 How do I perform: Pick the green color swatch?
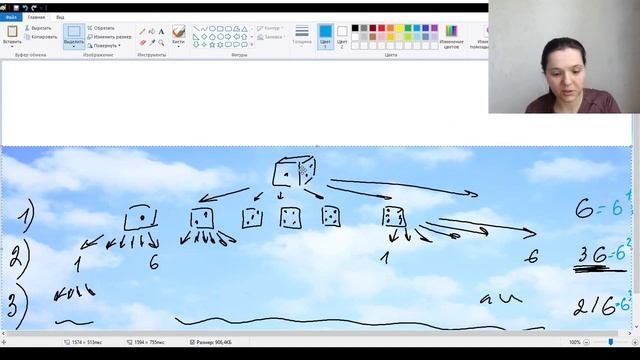(x=408, y=28)
